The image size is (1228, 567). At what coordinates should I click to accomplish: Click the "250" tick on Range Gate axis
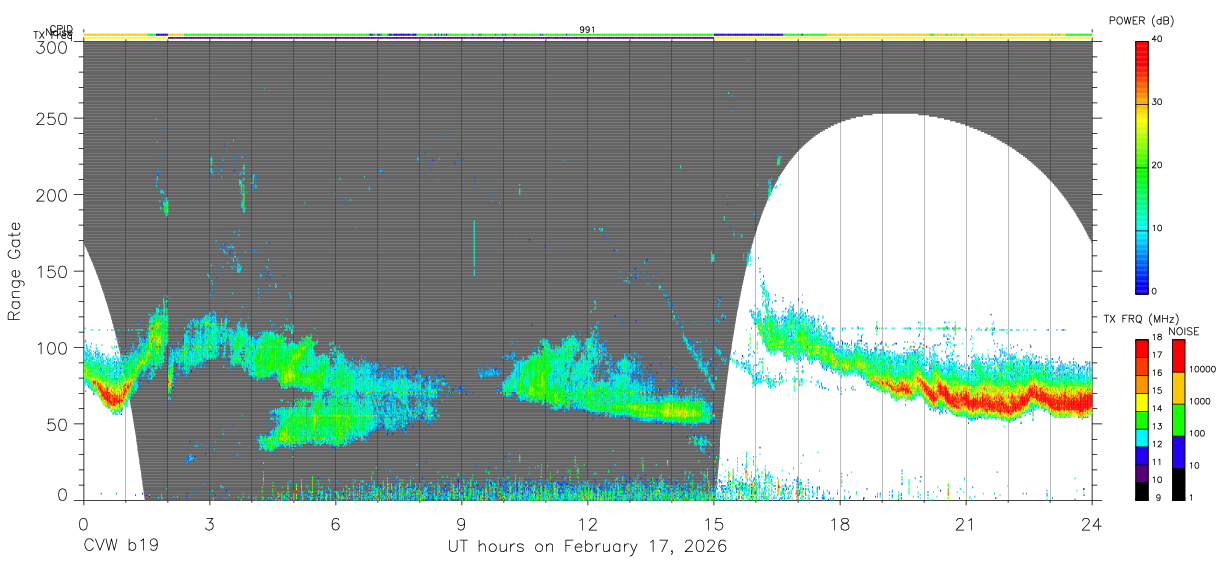[x=52, y=119]
